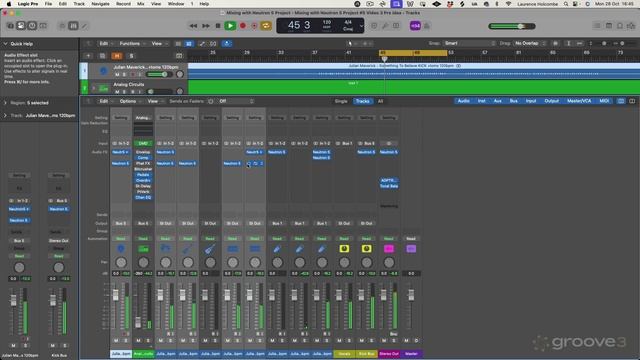Viewport: 640px width, 360px height.
Task: Toggle the Bus channel strip filter
Action: tap(513, 101)
